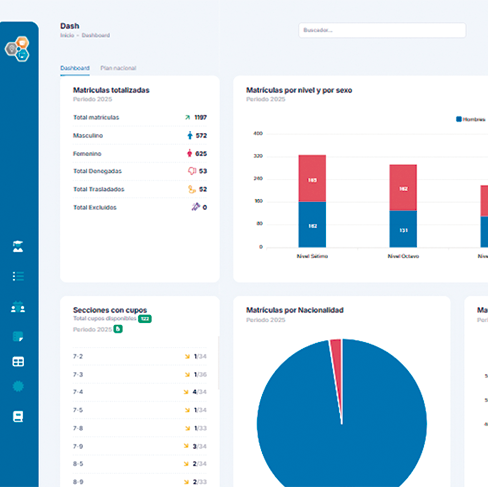Open the people group icon in sidebar
This screenshot has height=487, width=488.
click(x=18, y=307)
